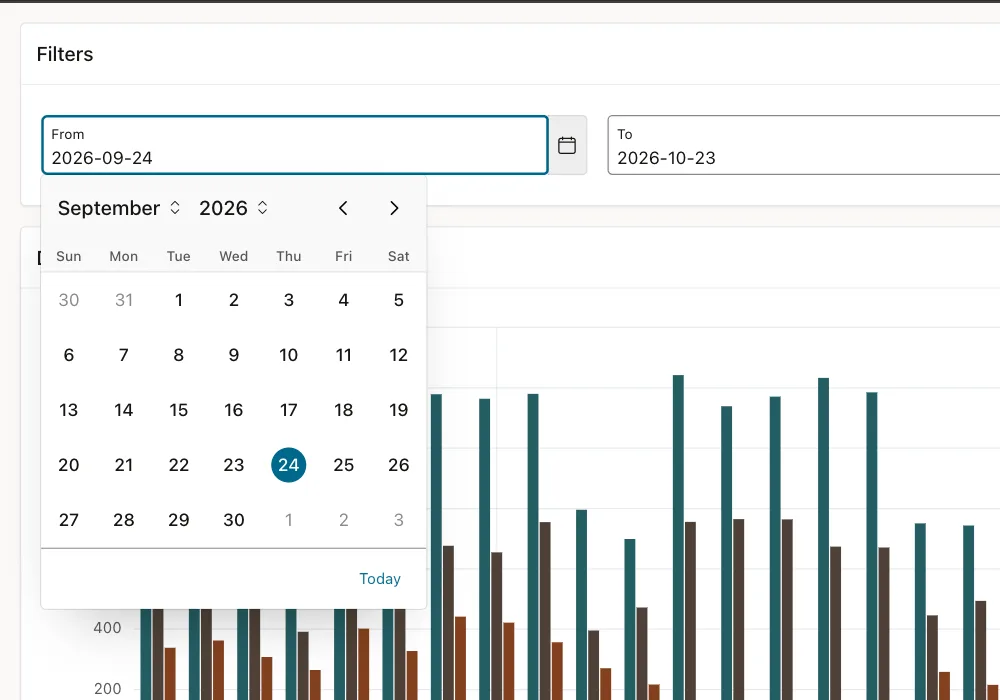Select September 23 in the calendar
Screen dimensions: 1000x700
coord(233,465)
